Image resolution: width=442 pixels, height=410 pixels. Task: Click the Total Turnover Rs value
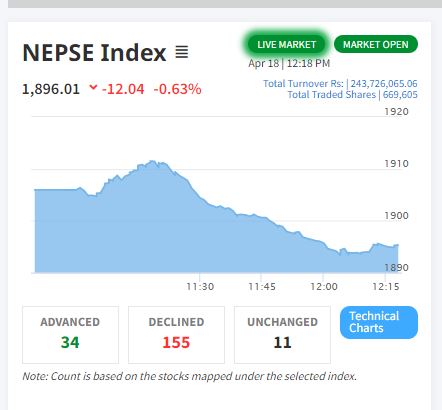click(x=384, y=83)
